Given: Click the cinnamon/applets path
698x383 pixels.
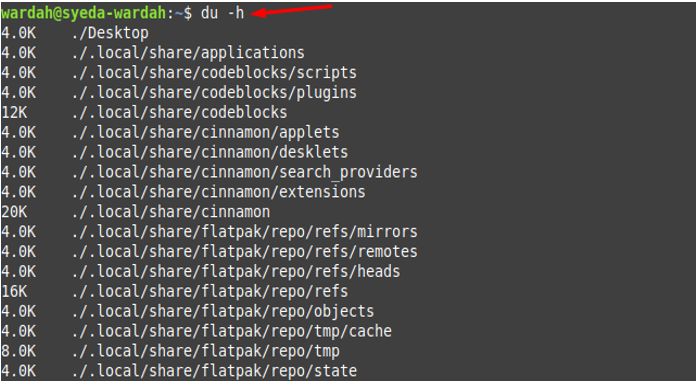Looking at the screenshot, I should coord(205,132).
